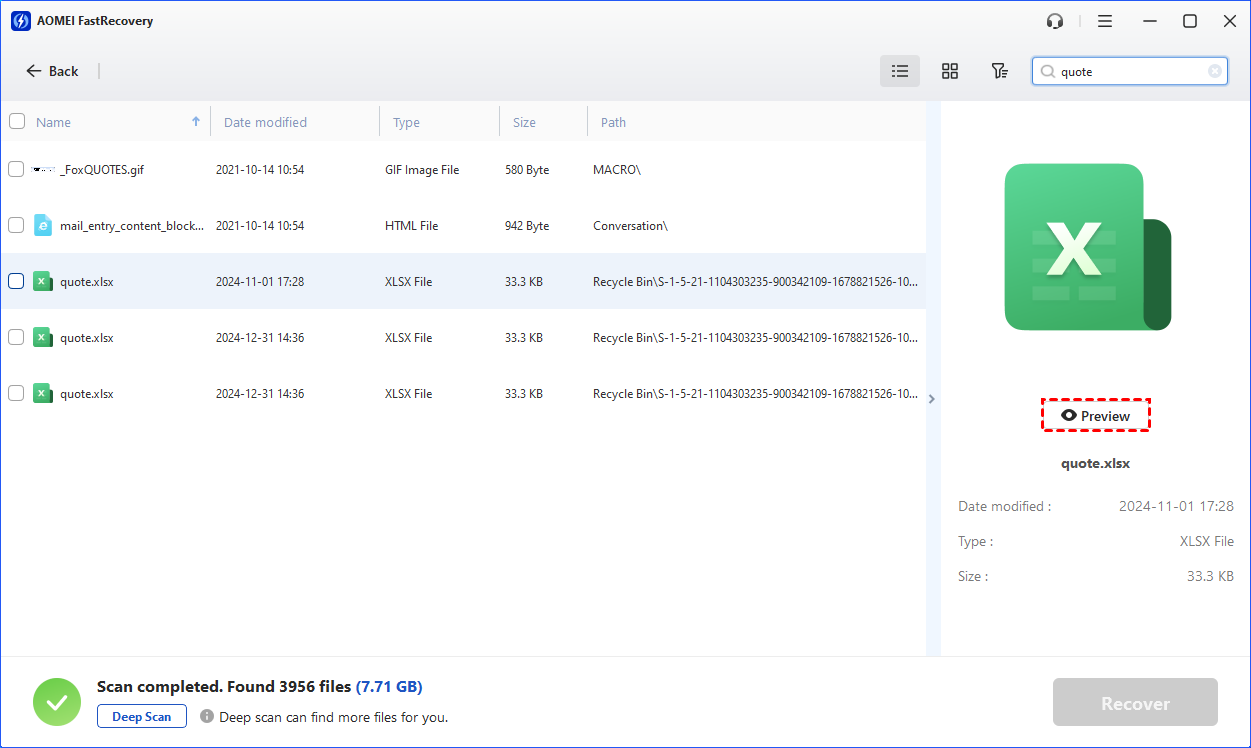Viewport: 1251px width, 748px height.
Task: Click the Excel icon of quote.xlsx dated 2024-11-01
Action: 42,281
